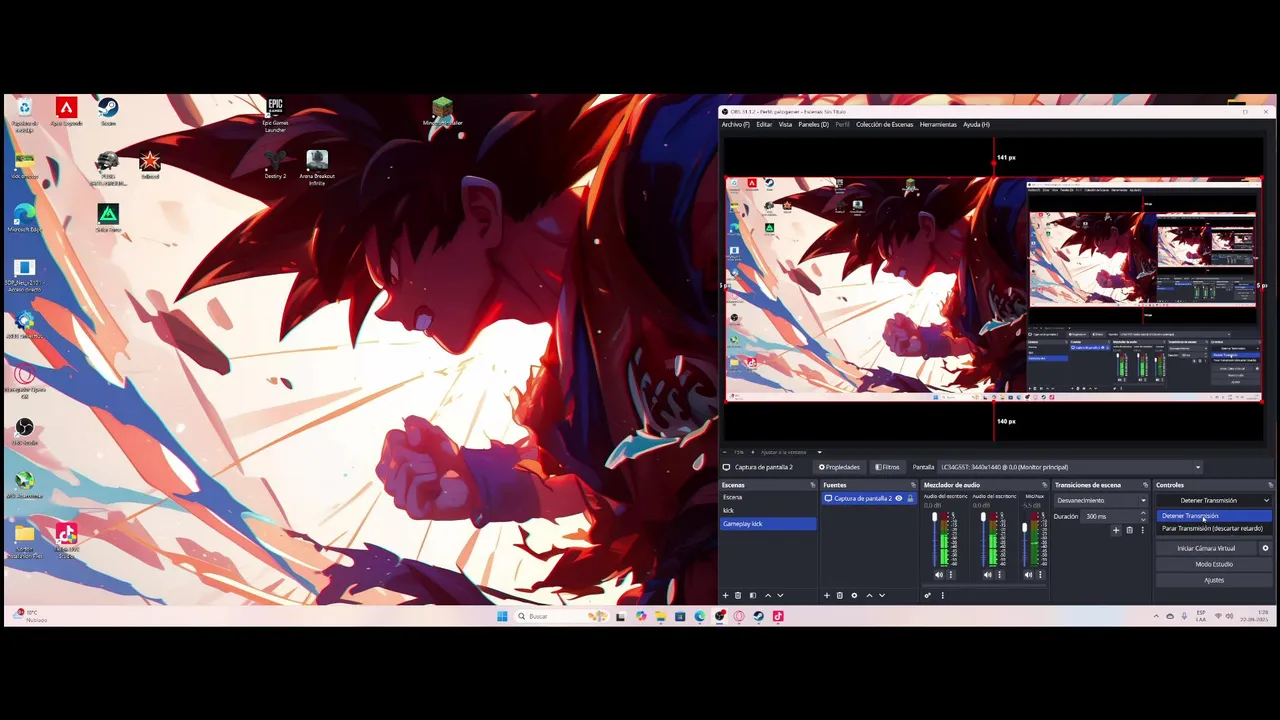
Task: Remove selected source with Fuentes trash icon
Action: click(840, 595)
